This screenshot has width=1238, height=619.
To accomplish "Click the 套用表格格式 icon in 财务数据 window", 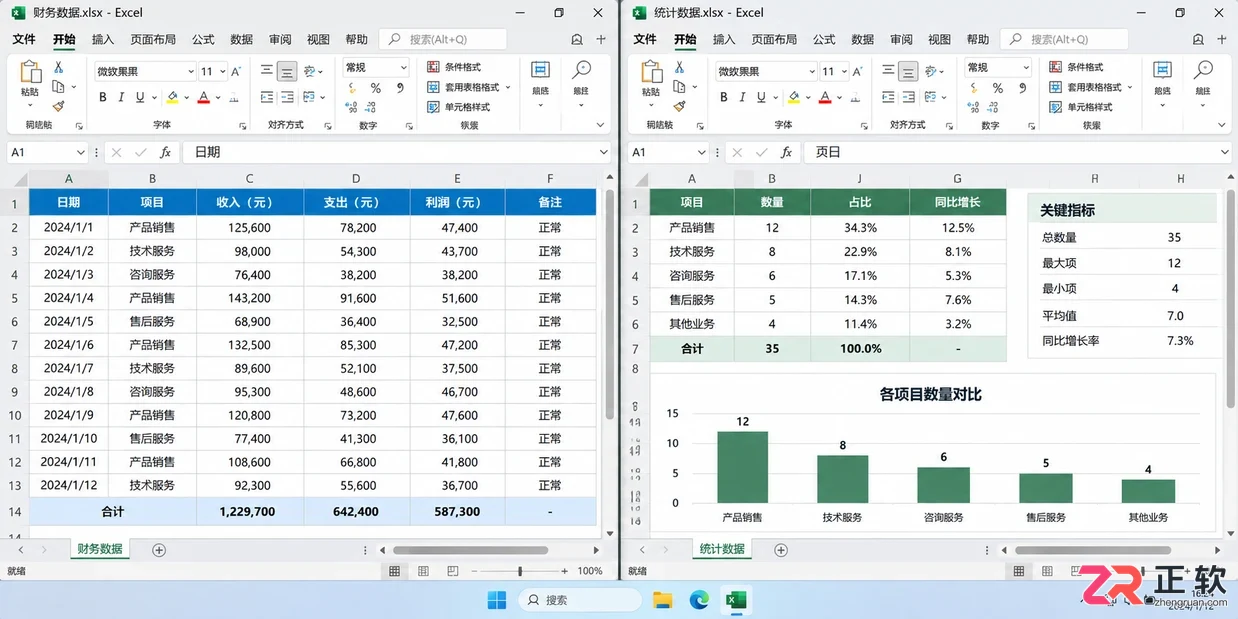I will [x=433, y=87].
